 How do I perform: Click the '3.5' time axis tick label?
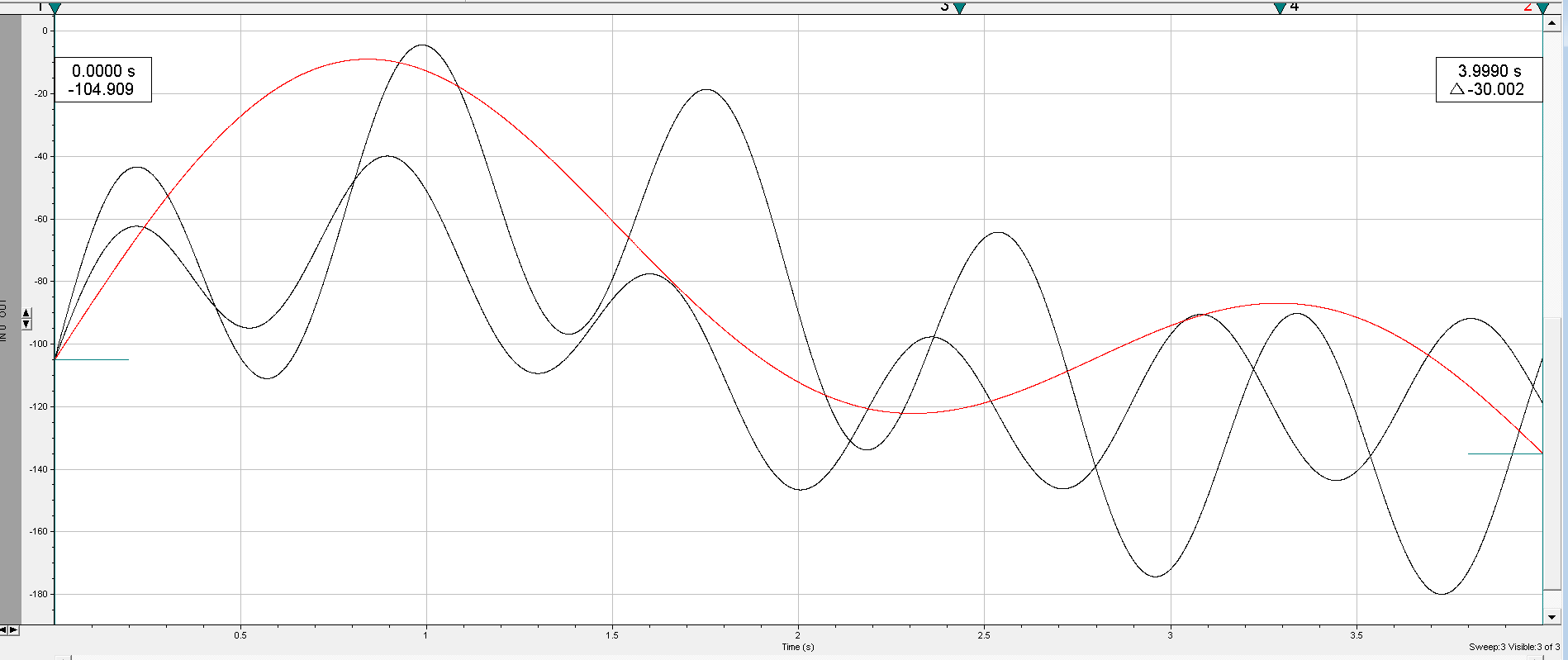click(1357, 635)
